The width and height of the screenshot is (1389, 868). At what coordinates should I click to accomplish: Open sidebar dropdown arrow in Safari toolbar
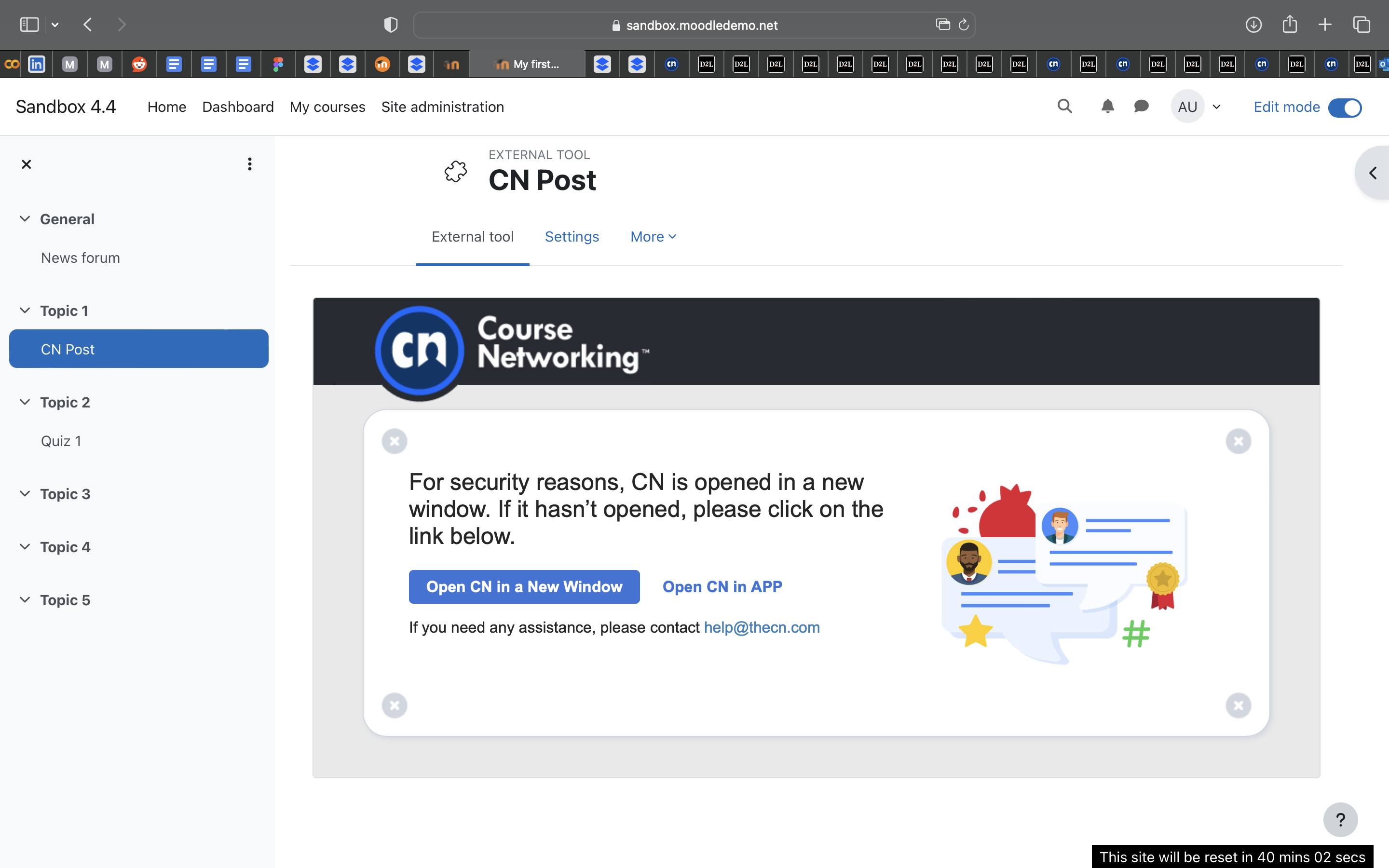[55, 25]
